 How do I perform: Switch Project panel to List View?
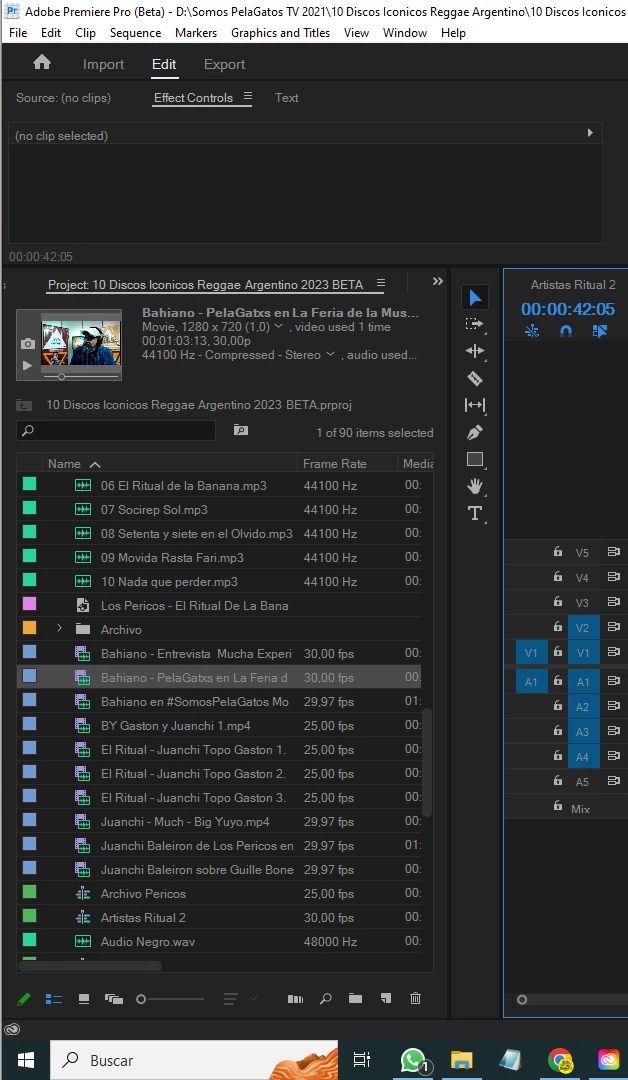tap(54, 999)
